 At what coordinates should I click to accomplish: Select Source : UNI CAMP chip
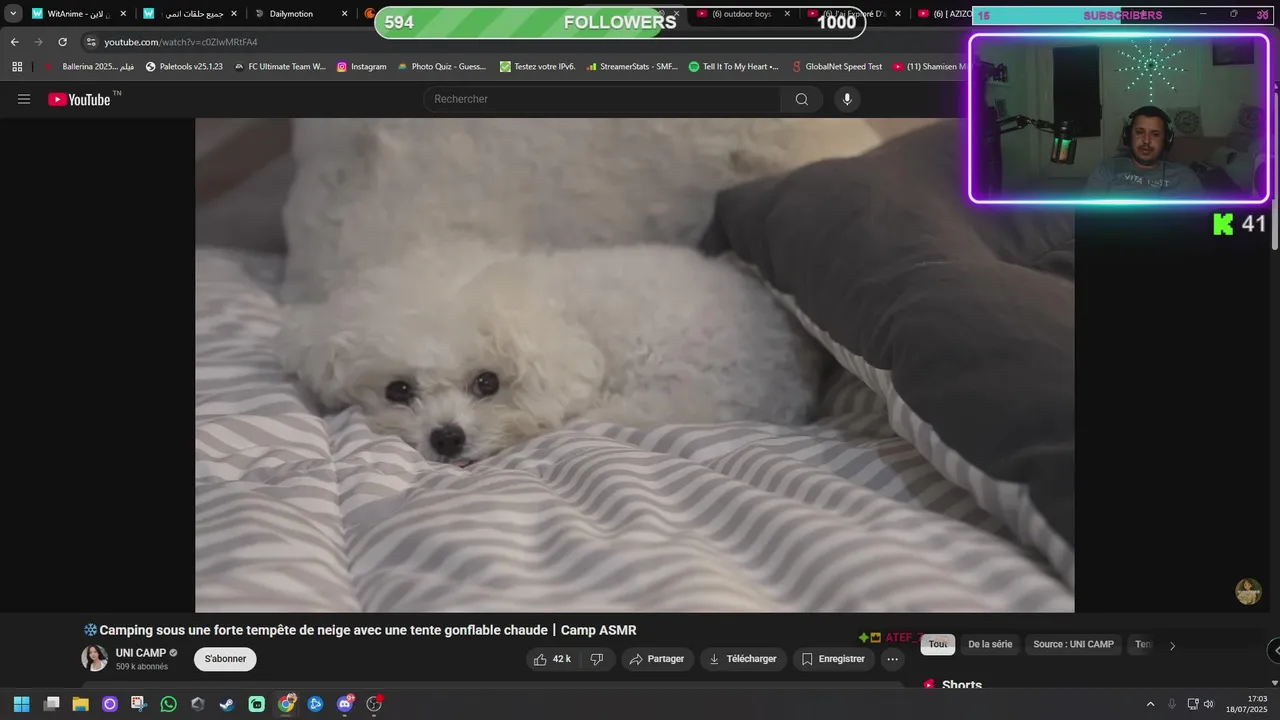click(x=1073, y=645)
